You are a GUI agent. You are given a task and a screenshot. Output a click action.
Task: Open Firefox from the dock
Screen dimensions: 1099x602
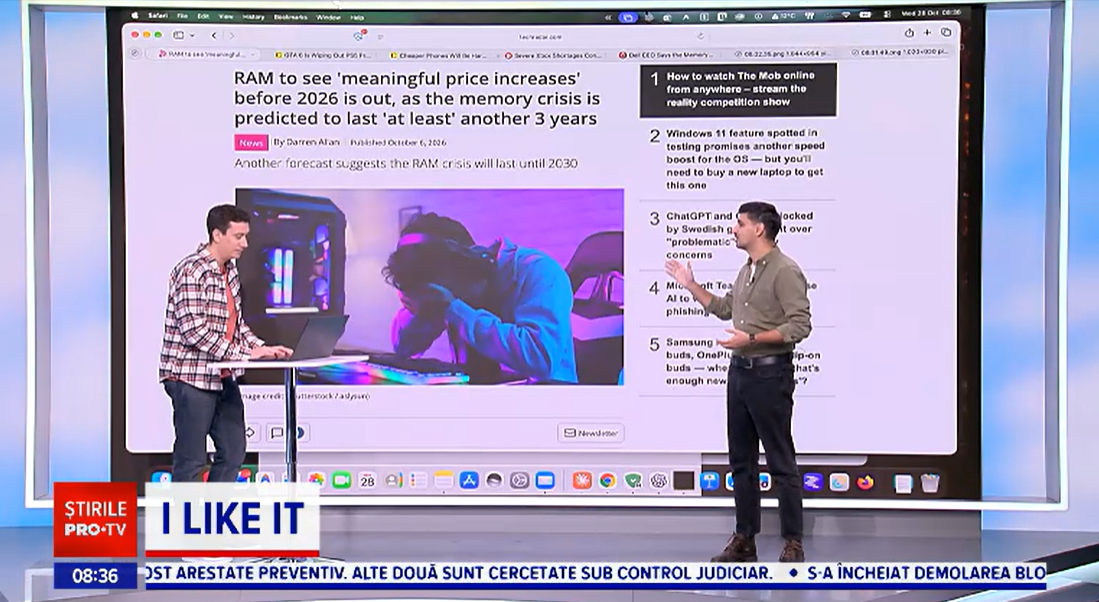866,482
